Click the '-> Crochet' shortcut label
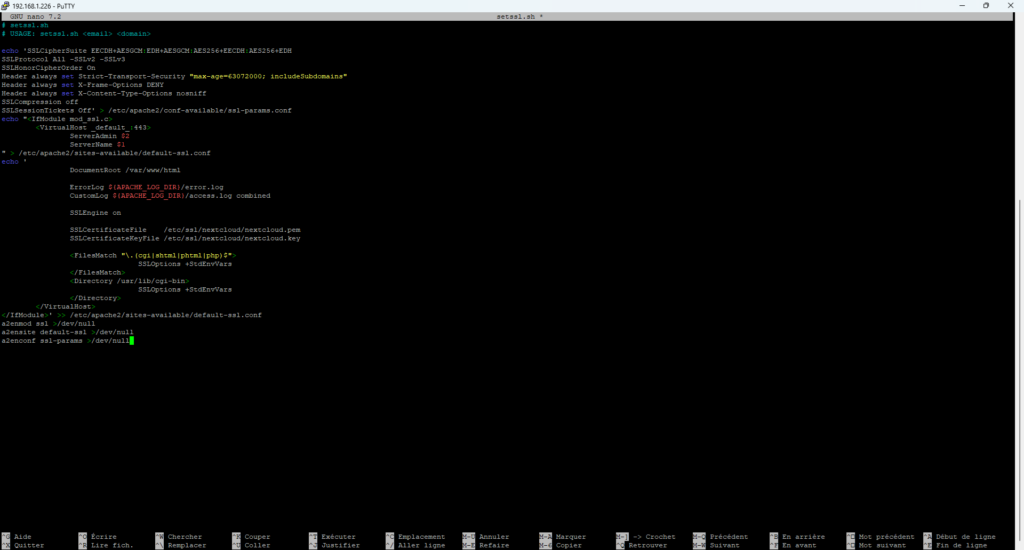The image size is (1024, 550). [x=654, y=537]
